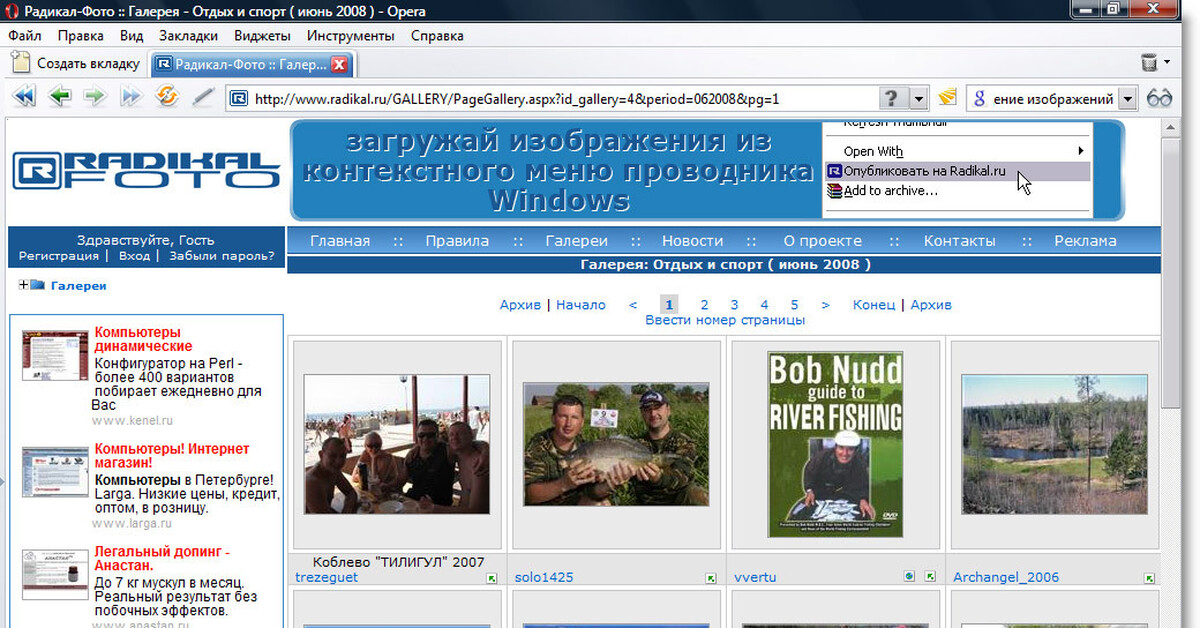Go to gallery page 4
Viewport: 1200px width, 628px height.
point(764,305)
